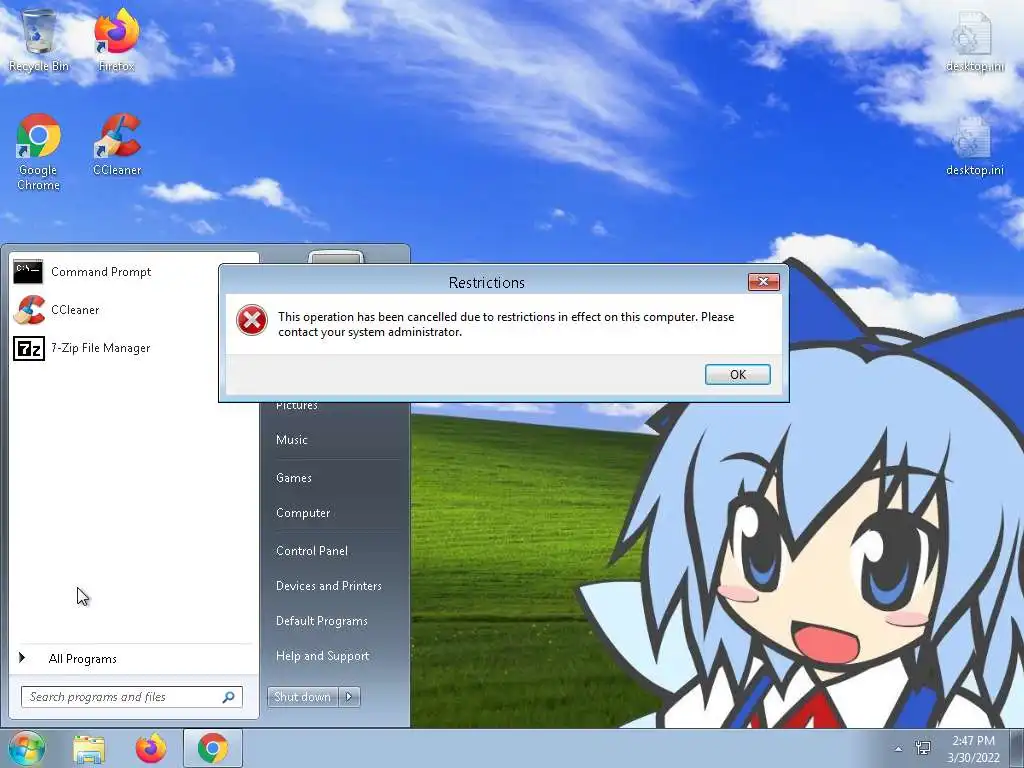Switch to Chrome on the taskbar
The height and width of the screenshot is (768, 1024).
click(213, 748)
